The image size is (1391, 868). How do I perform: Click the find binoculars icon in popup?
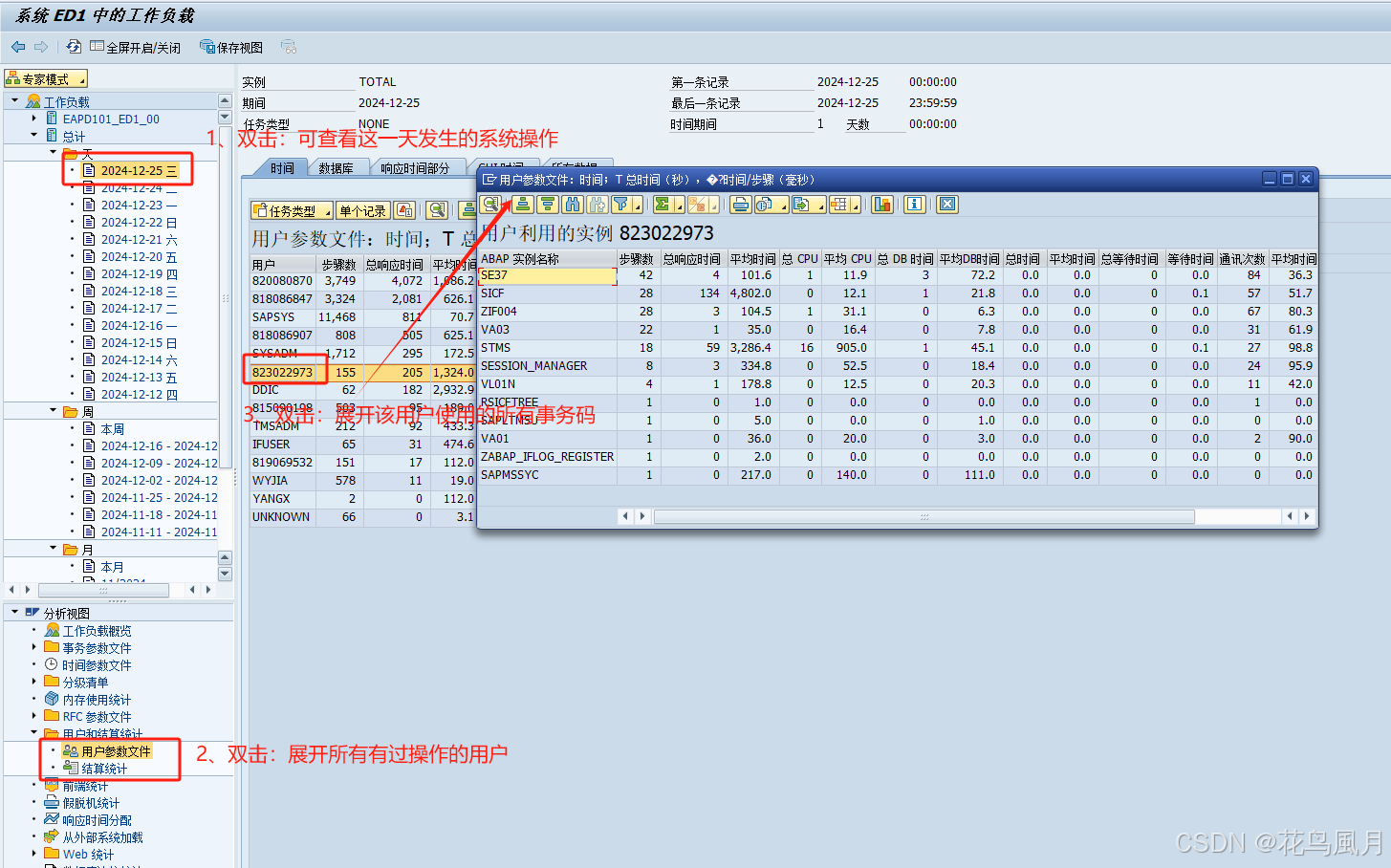(x=572, y=204)
